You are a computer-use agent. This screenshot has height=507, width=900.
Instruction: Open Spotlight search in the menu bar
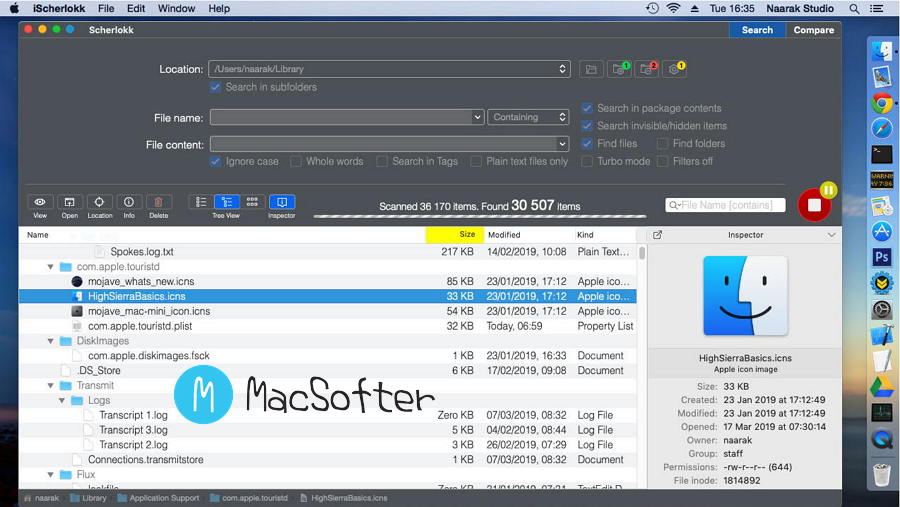coord(854,9)
